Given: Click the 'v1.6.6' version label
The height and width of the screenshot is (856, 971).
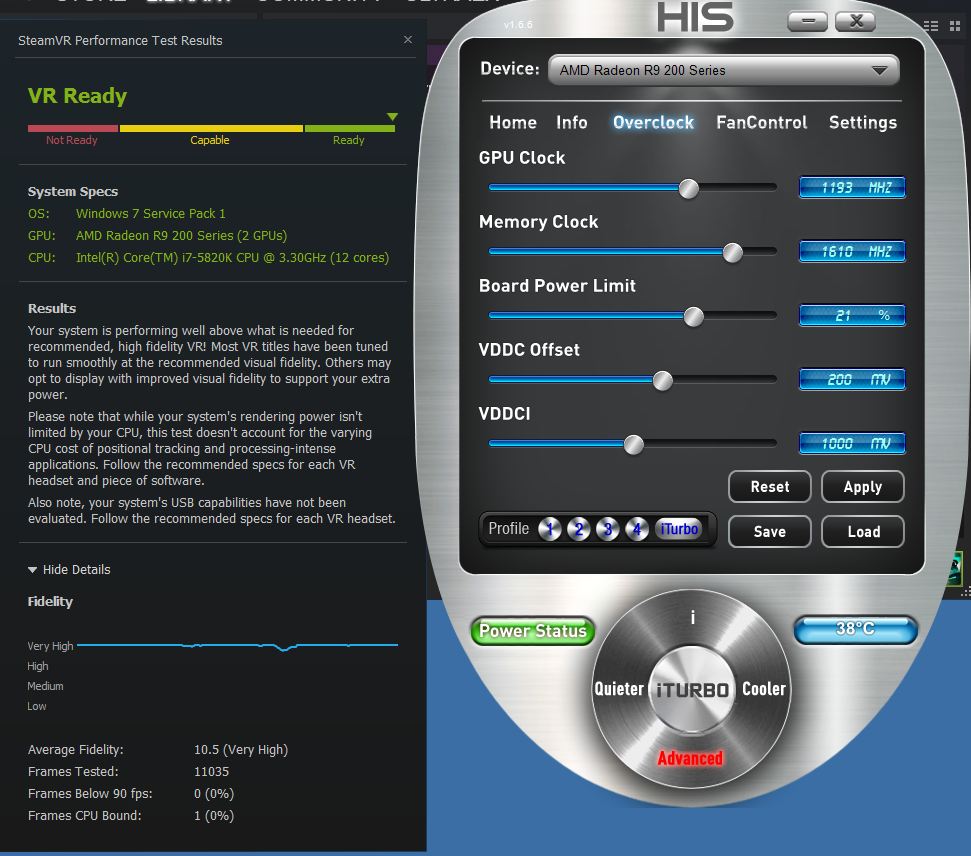Looking at the screenshot, I should 518,25.
